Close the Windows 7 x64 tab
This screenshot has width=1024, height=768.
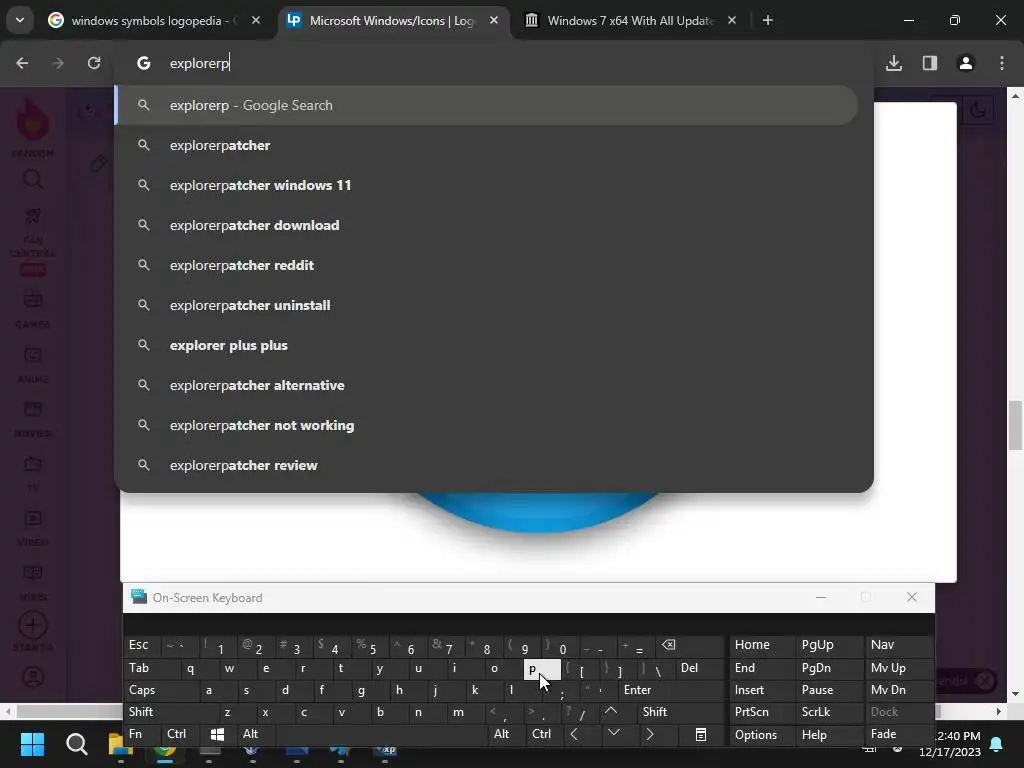[732, 20]
